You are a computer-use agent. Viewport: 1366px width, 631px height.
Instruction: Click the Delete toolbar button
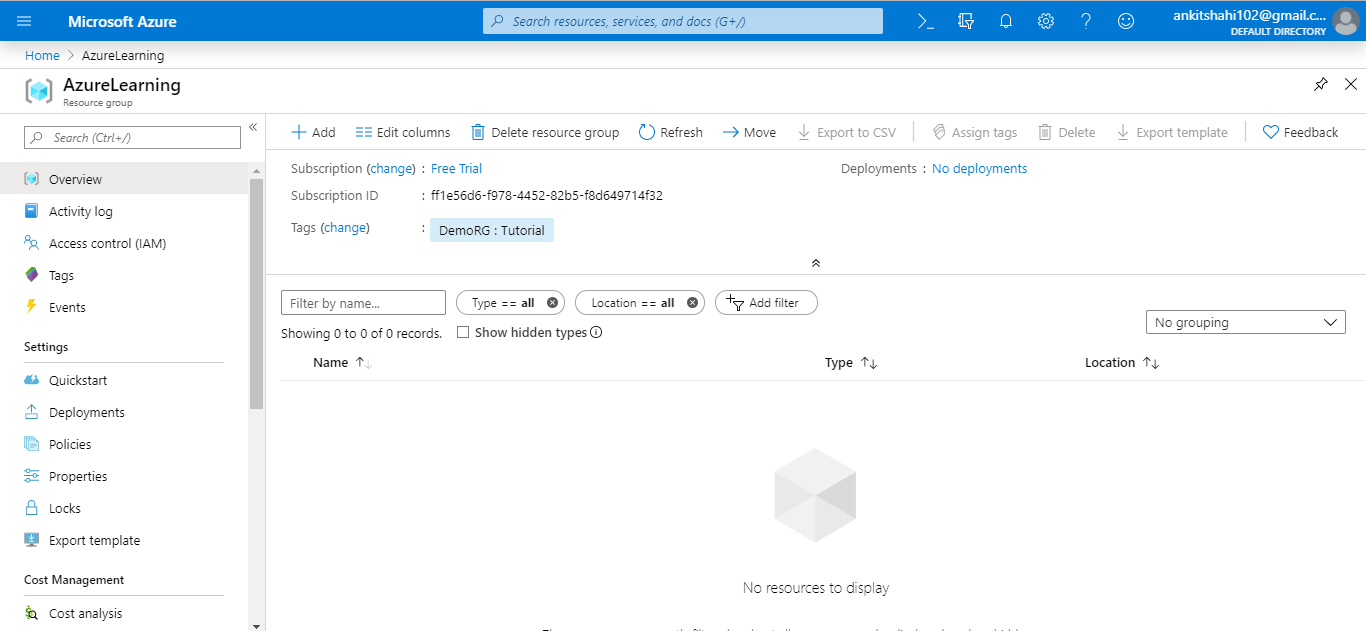1066,133
